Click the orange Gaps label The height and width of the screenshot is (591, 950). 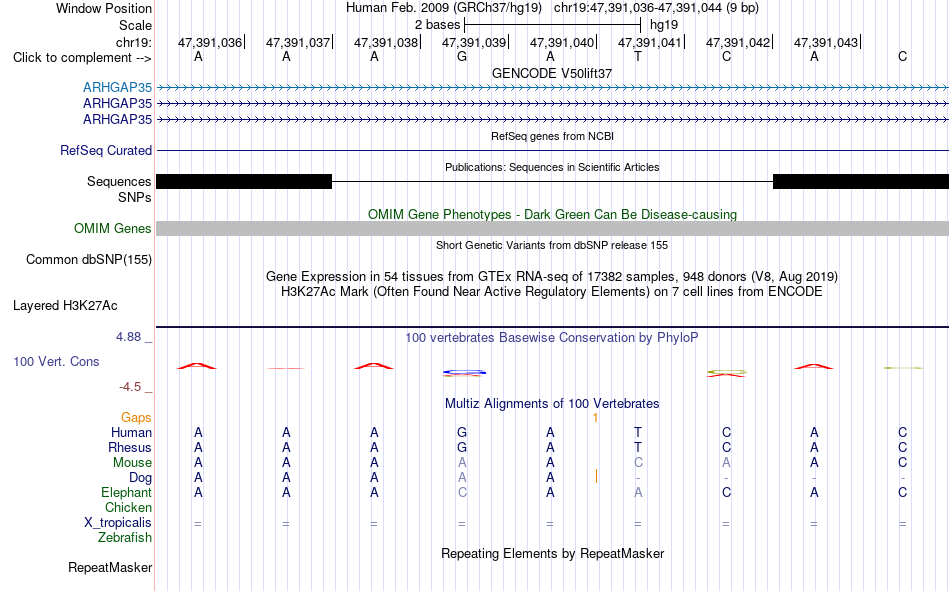click(136, 418)
